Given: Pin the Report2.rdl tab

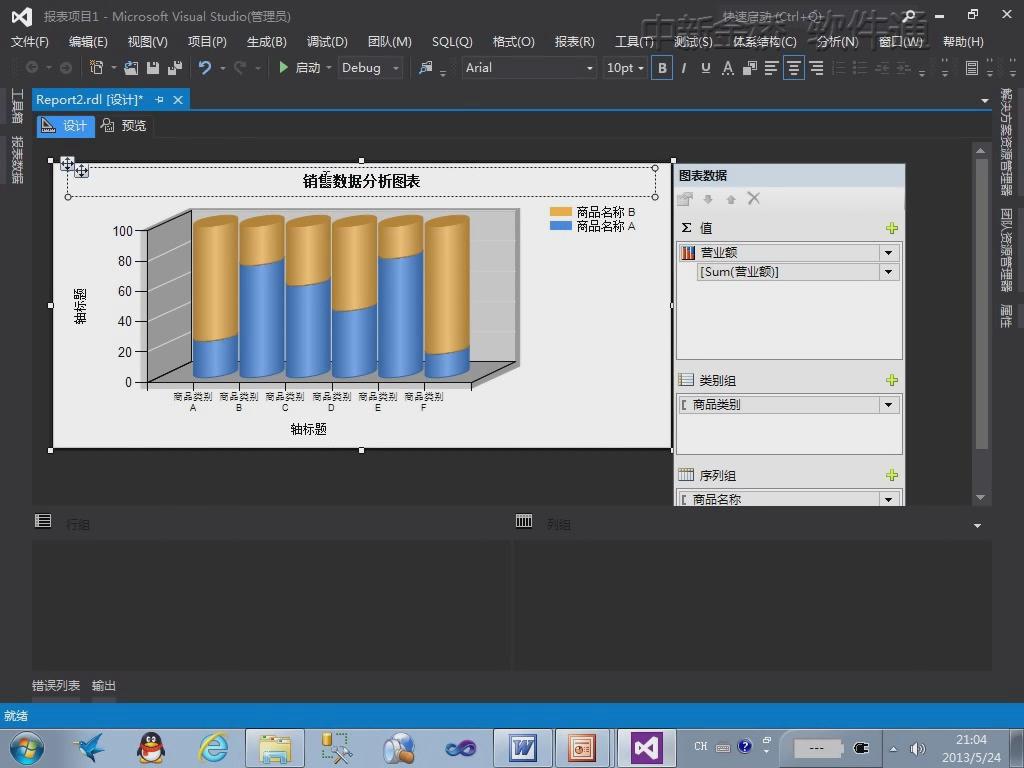Looking at the screenshot, I should 159,100.
